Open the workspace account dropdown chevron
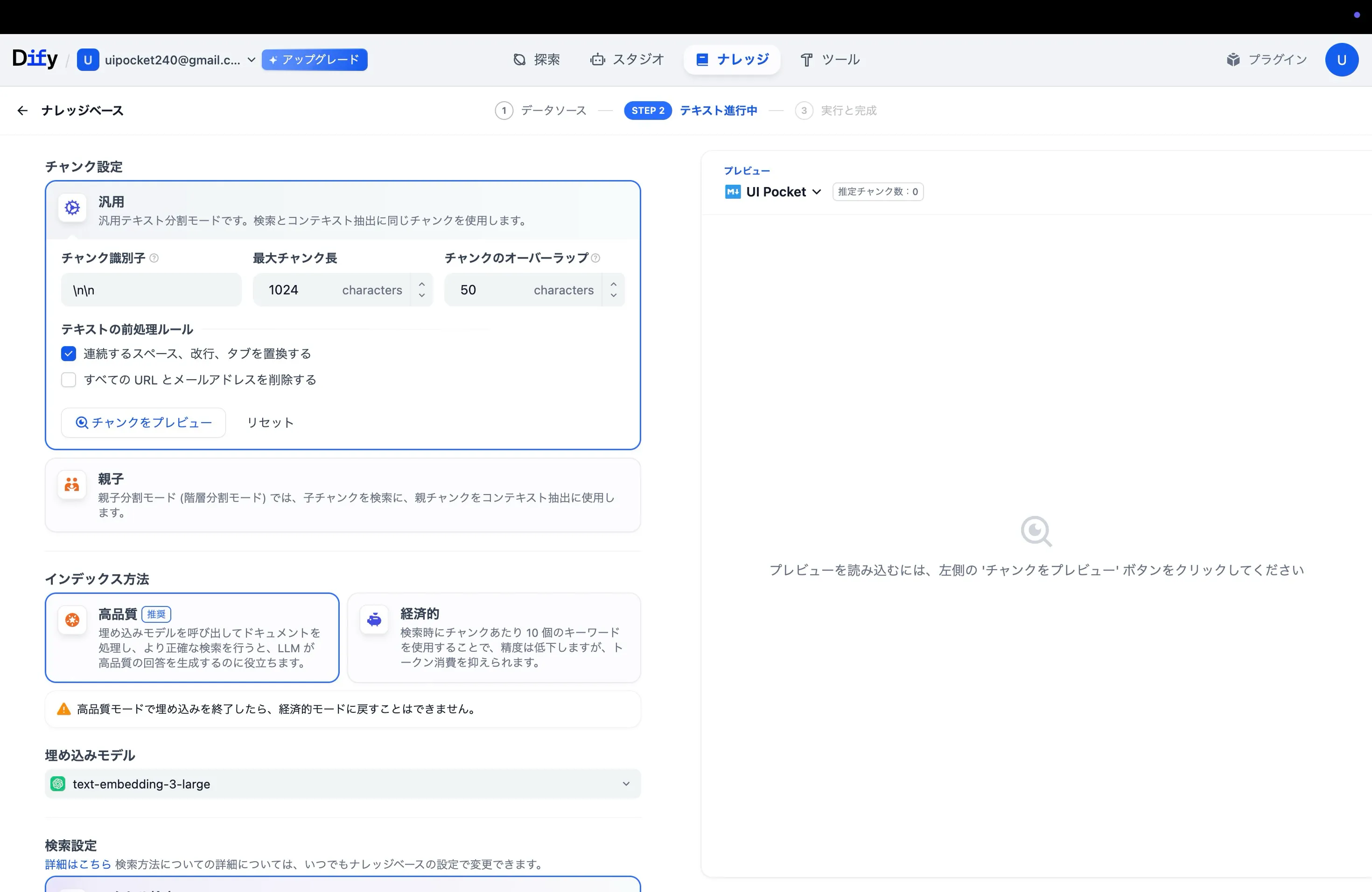Image resolution: width=1372 pixels, height=892 pixels. [252, 60]
